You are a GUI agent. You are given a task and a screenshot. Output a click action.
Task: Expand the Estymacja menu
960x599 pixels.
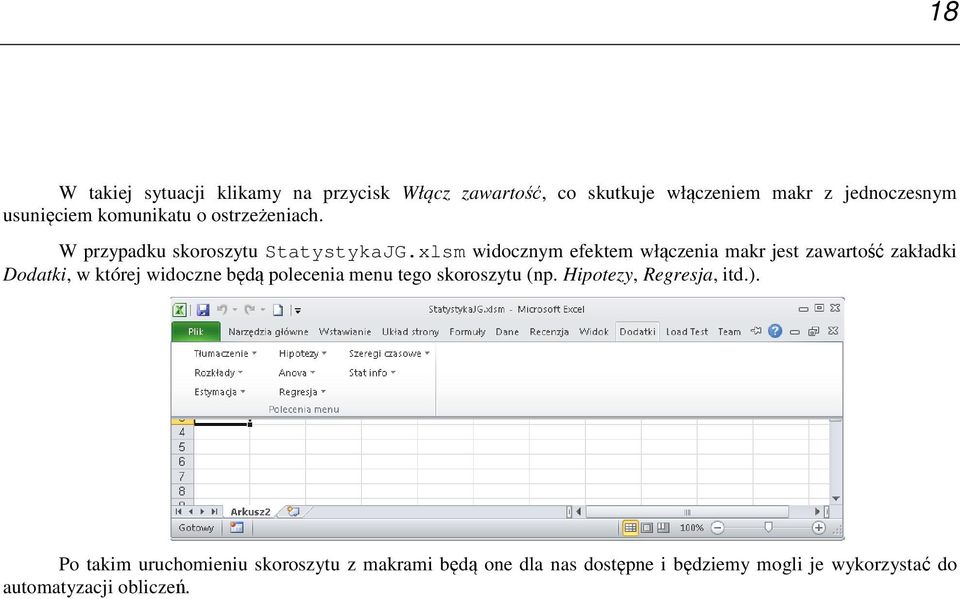(219, 392)
